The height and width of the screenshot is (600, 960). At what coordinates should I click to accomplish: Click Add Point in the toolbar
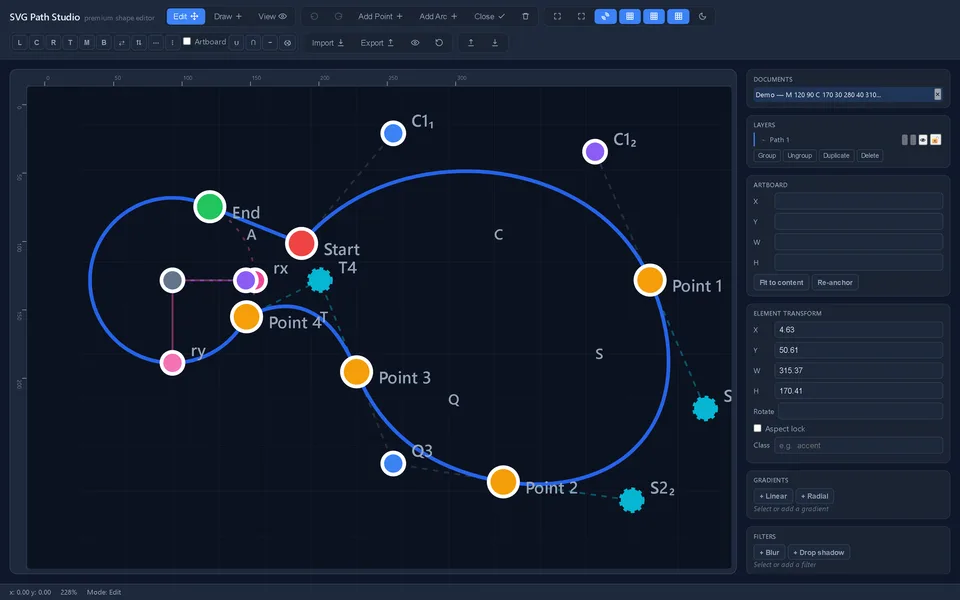pos(380,17)
